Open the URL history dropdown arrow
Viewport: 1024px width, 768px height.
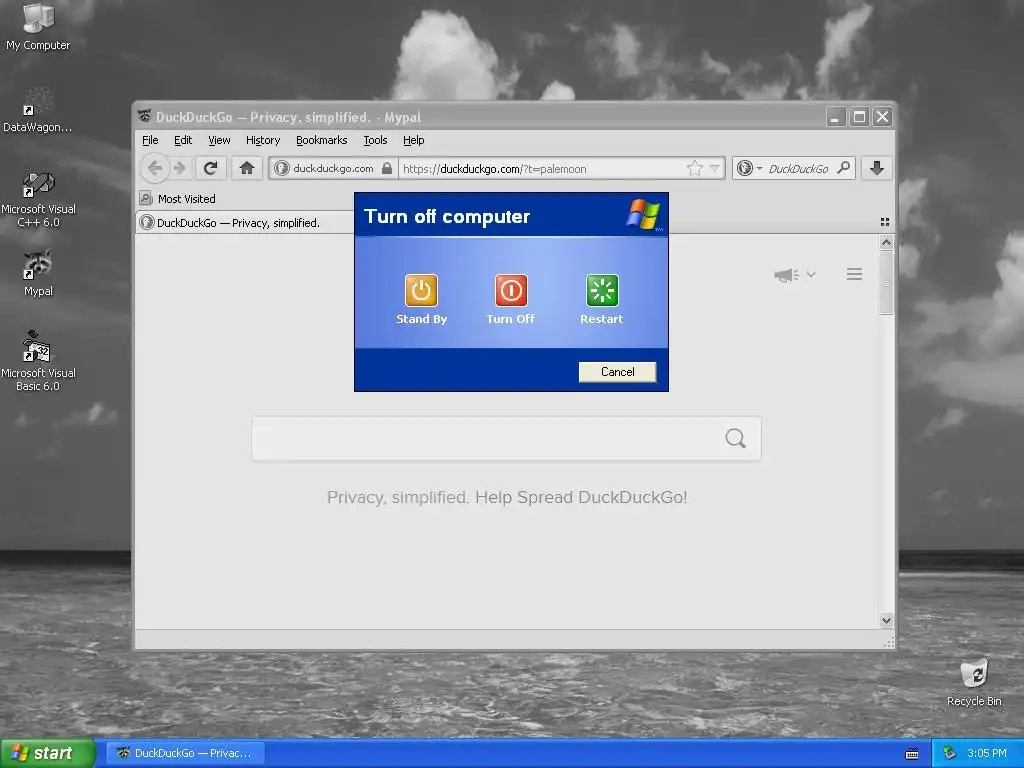pos(714,168)
